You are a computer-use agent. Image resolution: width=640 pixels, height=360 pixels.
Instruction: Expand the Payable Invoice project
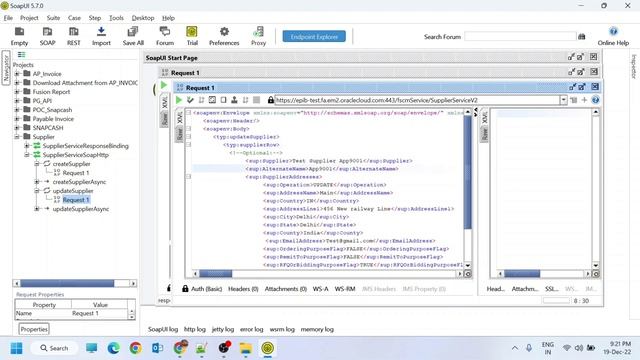(x=17, y=119)
